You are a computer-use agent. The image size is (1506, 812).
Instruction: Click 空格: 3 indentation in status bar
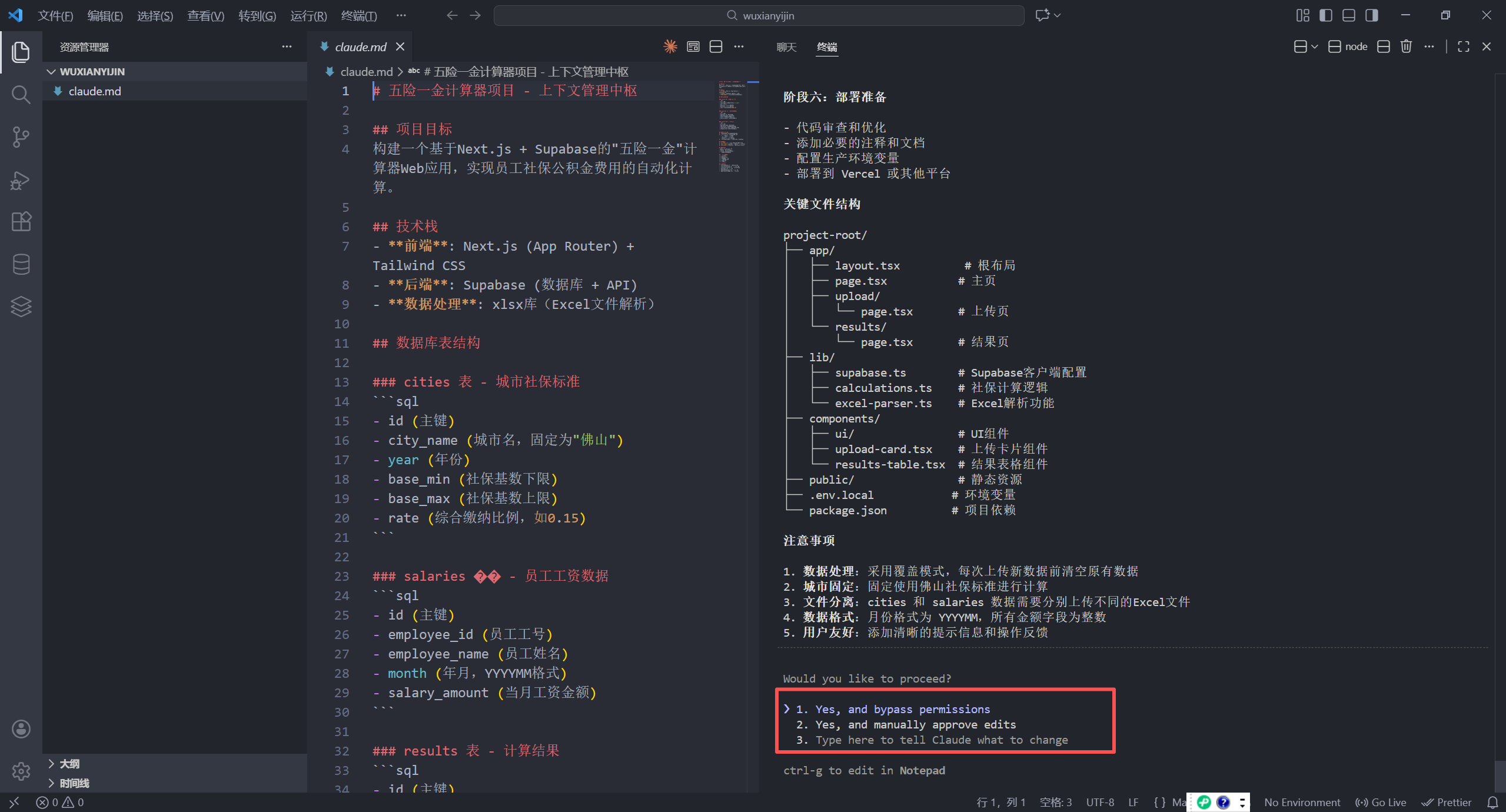click(1056, 802)
